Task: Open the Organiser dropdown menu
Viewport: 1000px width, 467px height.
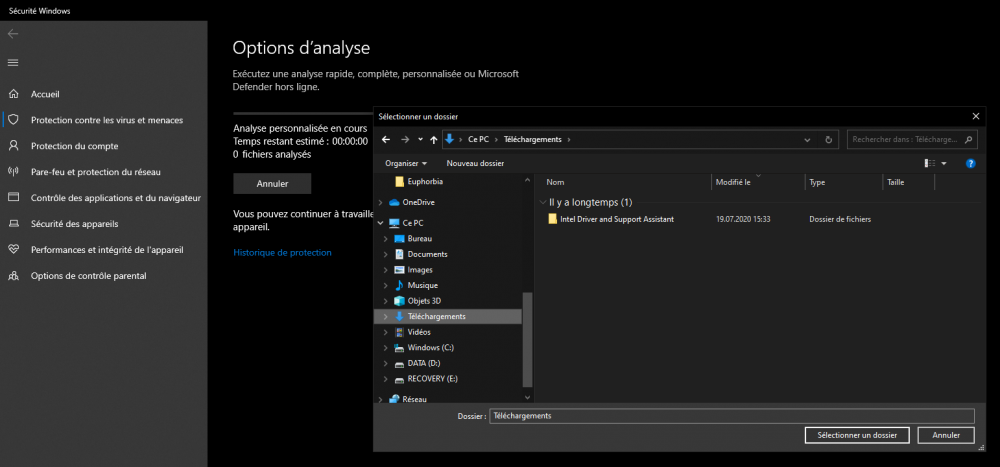Action: tap(406, 163)
